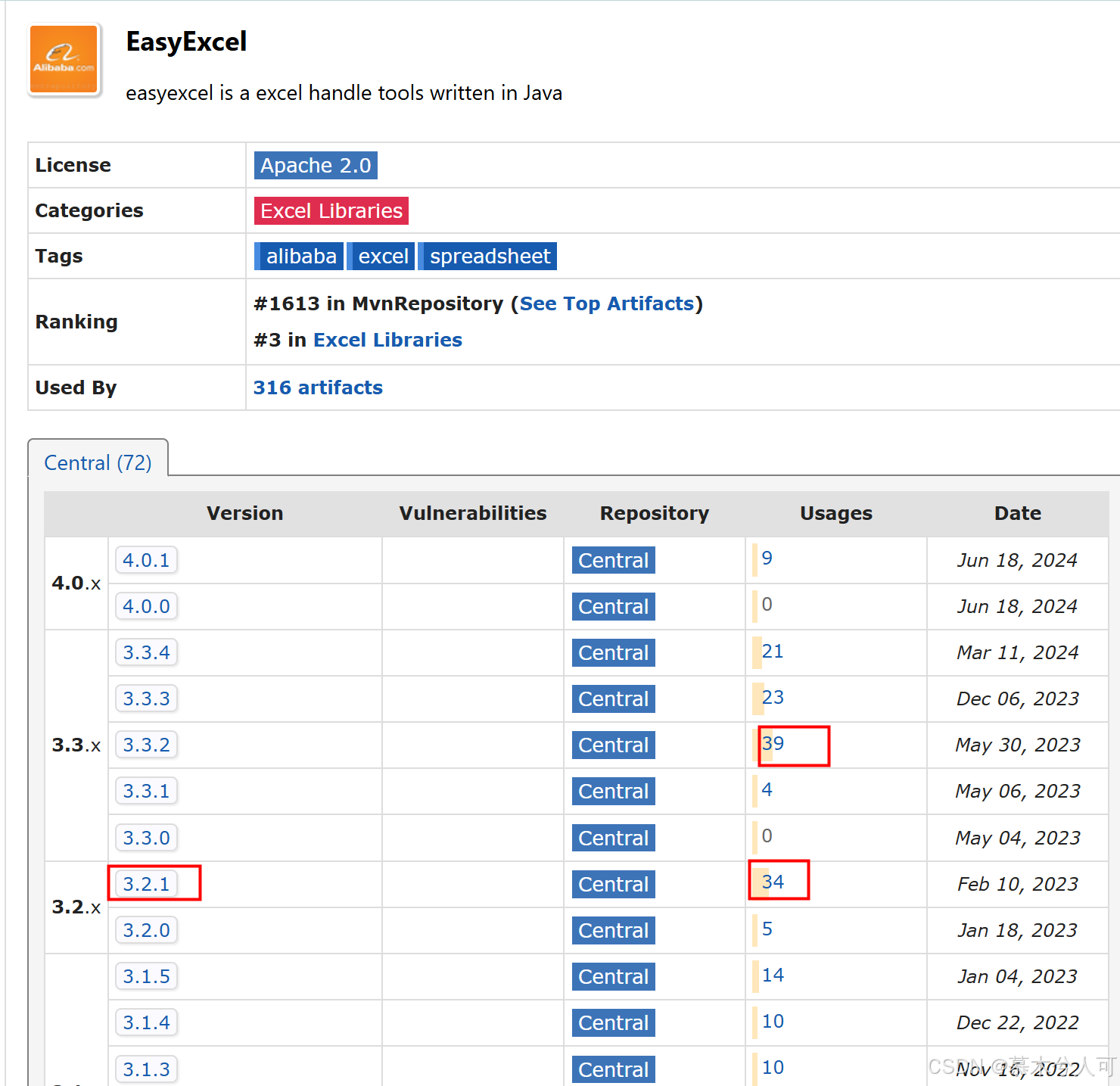Click the Version column header
The width and height of the screenshot is (1120, 1086).
point(245,513)
